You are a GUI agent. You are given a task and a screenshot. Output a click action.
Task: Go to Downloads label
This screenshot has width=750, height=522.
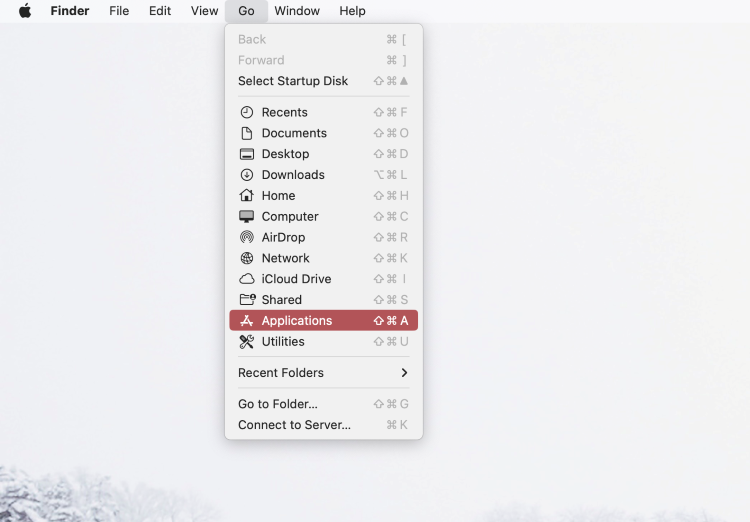point(293,175)
